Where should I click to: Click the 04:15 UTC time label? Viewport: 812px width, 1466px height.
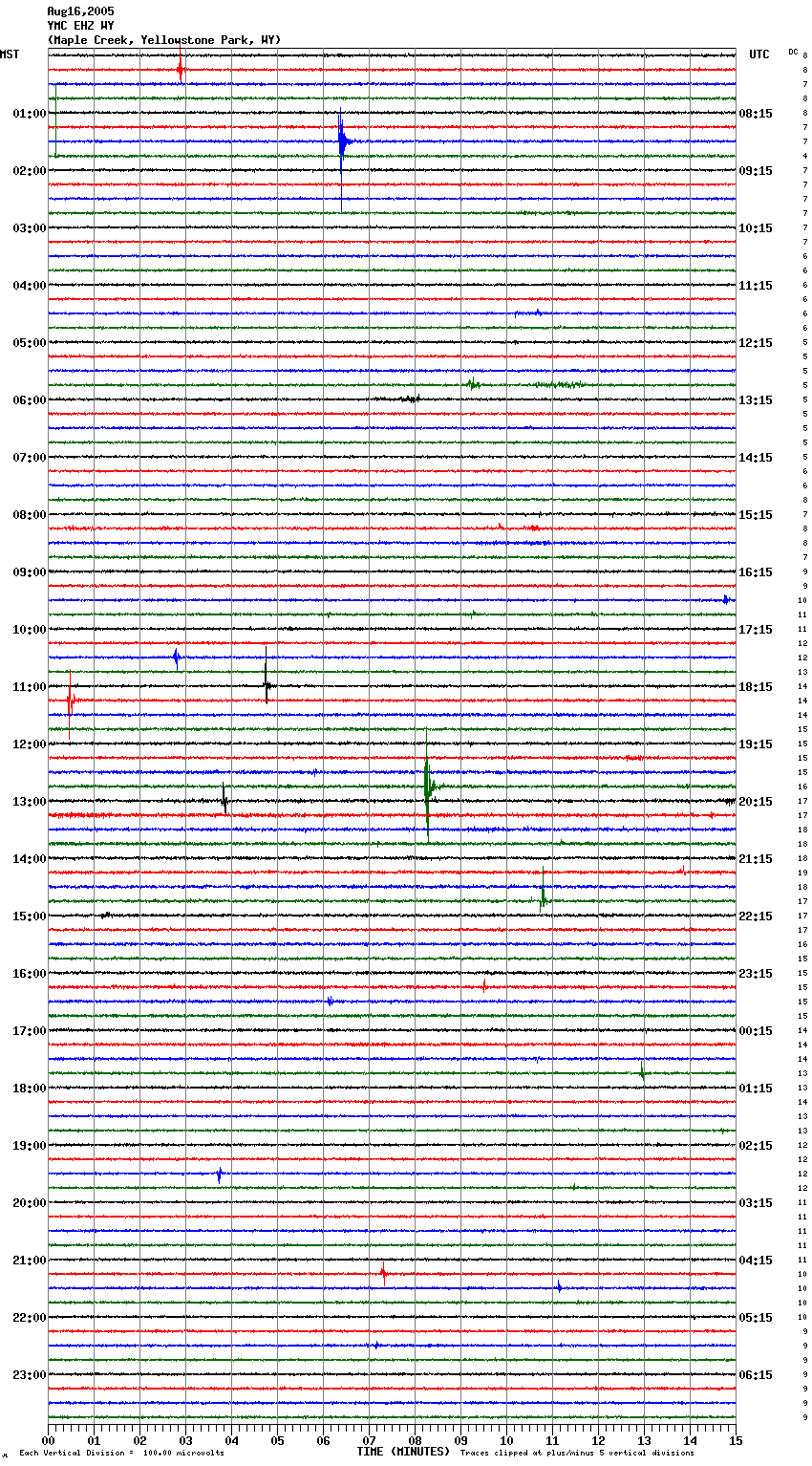point(756,1261)
